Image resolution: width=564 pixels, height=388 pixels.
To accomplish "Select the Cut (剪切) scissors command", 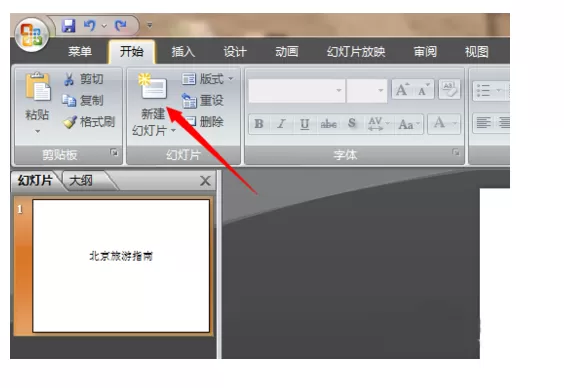I will click(83, 79).
